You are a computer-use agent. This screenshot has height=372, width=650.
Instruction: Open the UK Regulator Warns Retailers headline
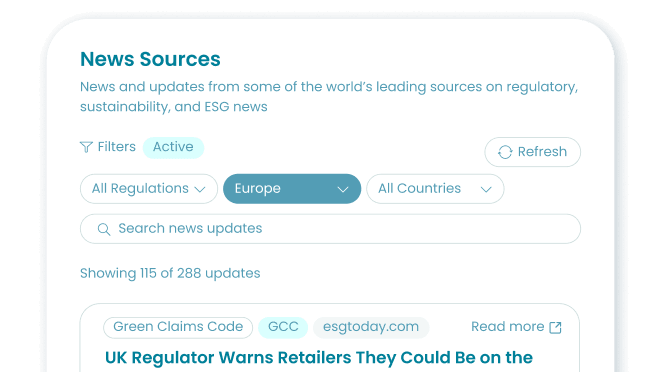[319, 358]
